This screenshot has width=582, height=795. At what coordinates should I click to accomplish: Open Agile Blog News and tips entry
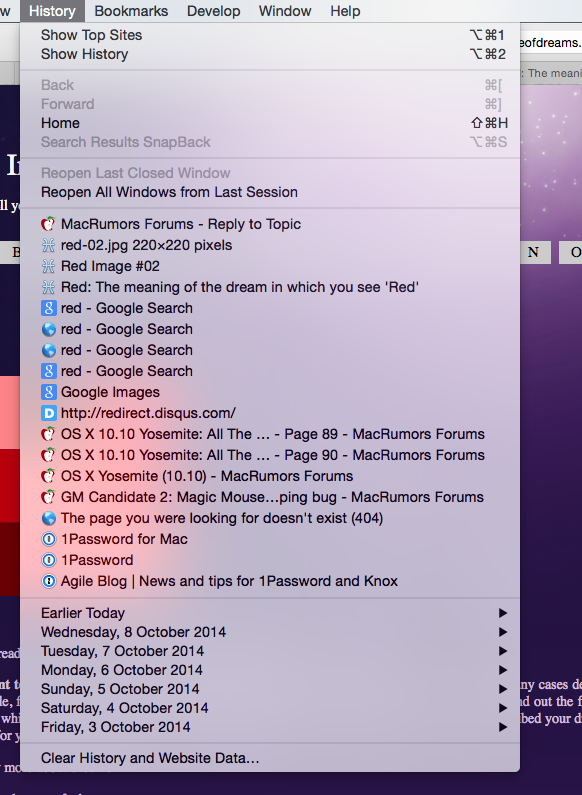tap(270, 581)
